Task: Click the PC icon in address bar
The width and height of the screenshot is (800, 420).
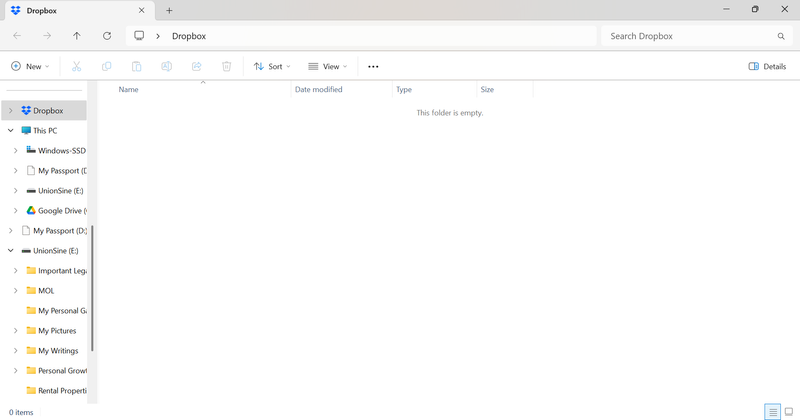Action: 139,36
